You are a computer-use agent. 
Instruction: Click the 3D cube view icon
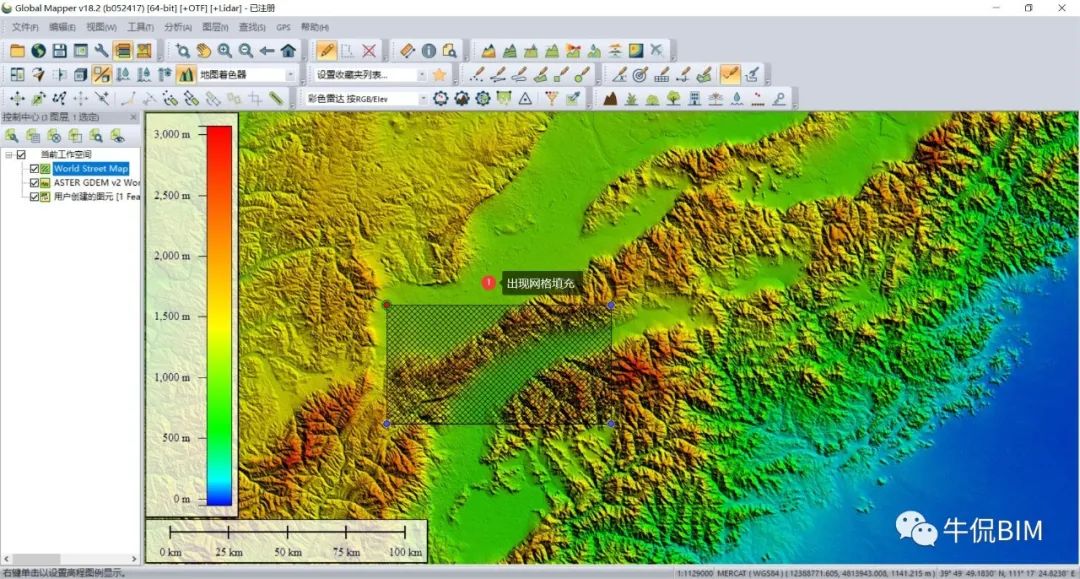[81, 74]
